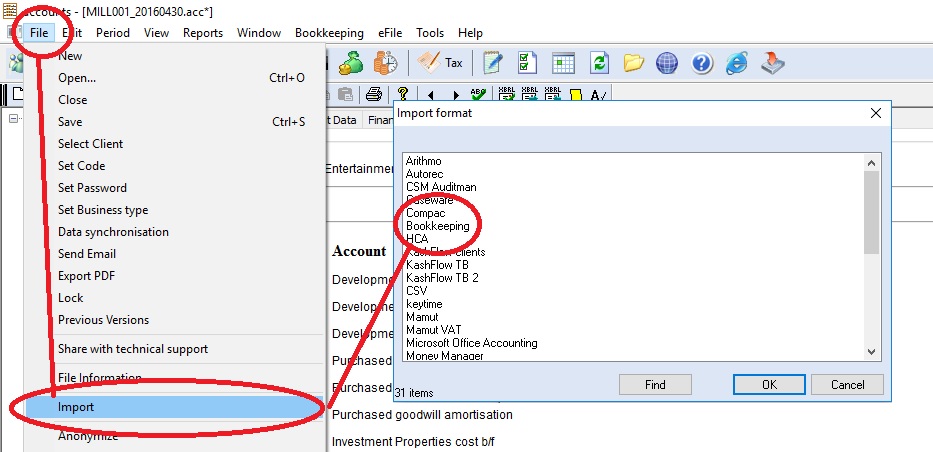The width and height of the screenshot is (933, 452).
Task: Select Mamut VAT in import list
Action: click(433, 330)
